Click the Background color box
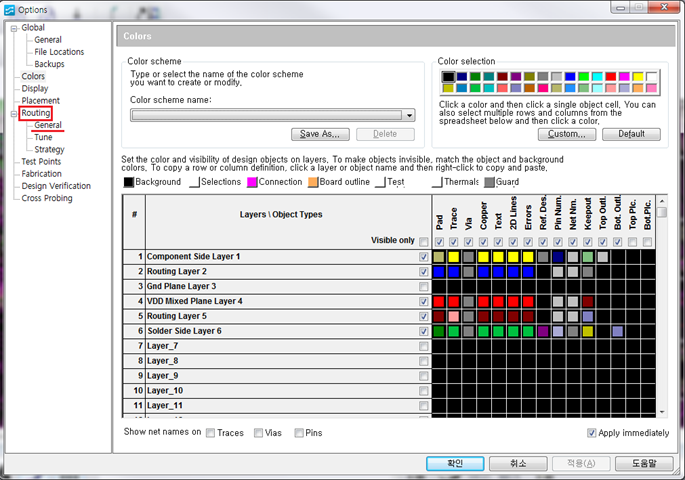This screenshot has height=480, width=685. [128, 182]
